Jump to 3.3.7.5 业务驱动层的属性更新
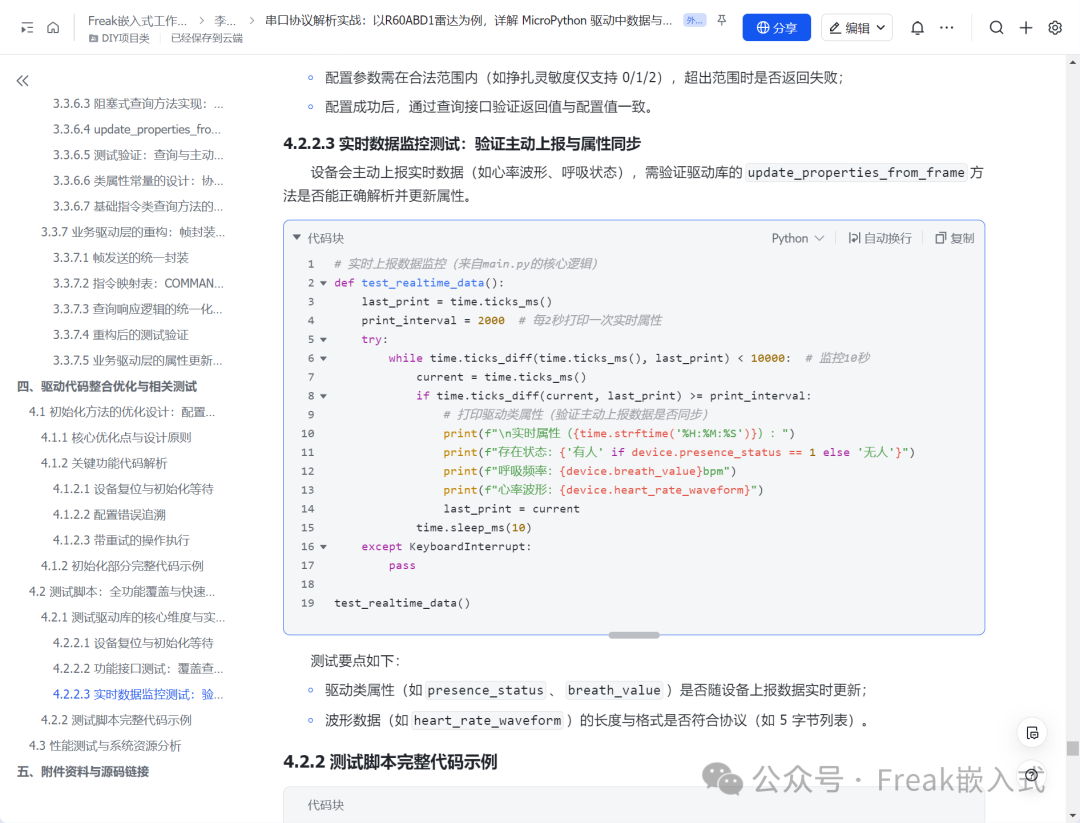The image size is (1080, 823). [x=138, y=361]
